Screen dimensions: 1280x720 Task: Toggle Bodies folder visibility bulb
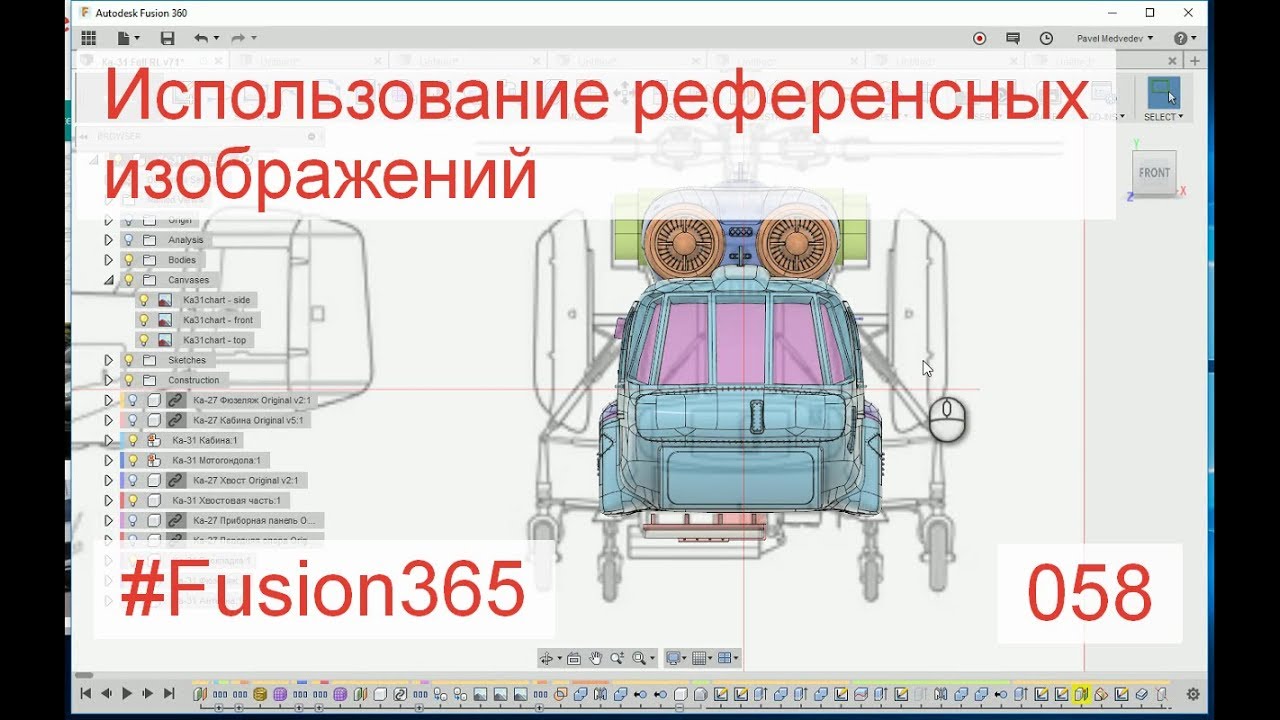pyautogui.click(x=129, y=260)
